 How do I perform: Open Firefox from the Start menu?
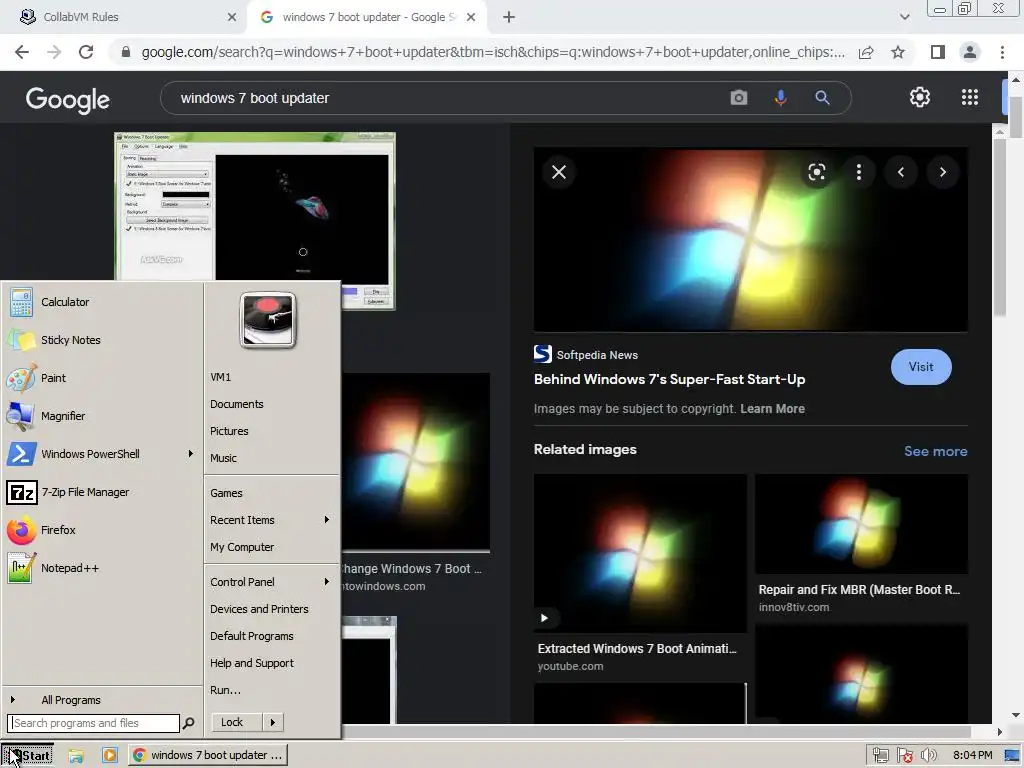[x=102, y=530]
